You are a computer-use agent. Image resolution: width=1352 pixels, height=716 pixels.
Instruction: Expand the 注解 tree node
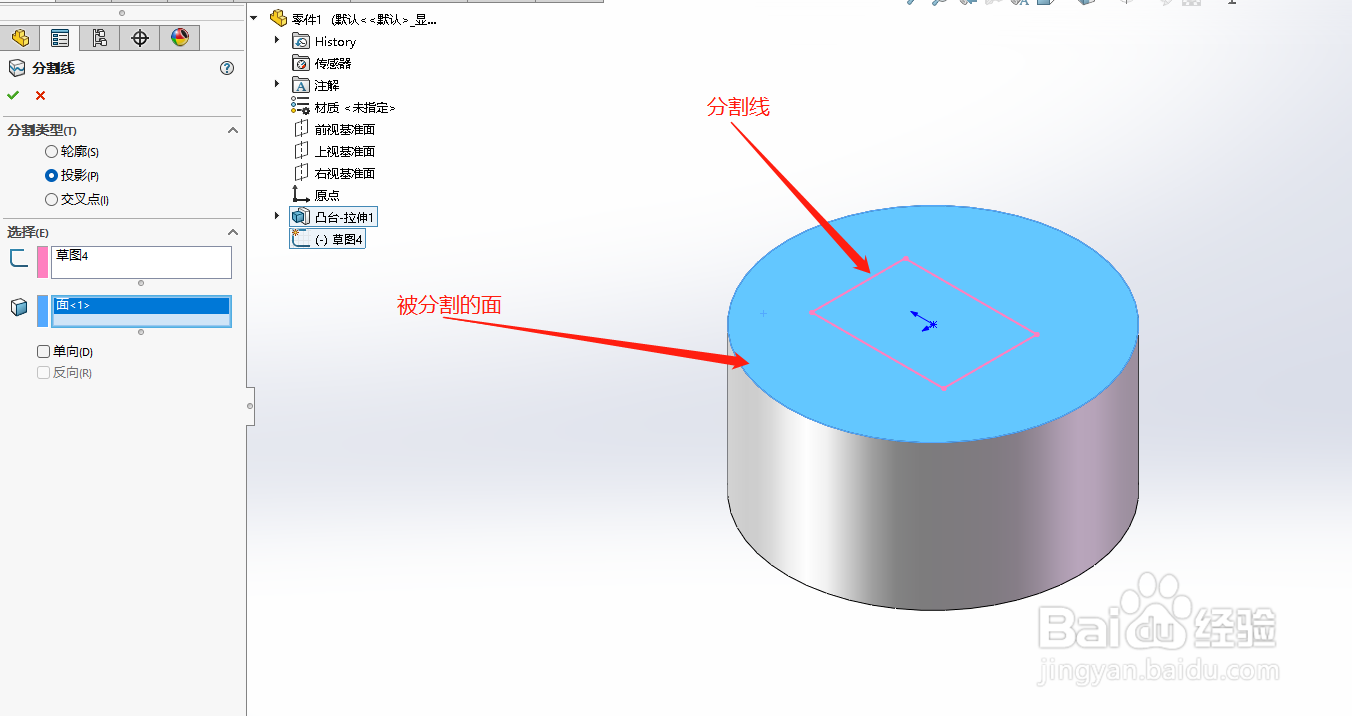pyautogui.click(x=277, y=85)
